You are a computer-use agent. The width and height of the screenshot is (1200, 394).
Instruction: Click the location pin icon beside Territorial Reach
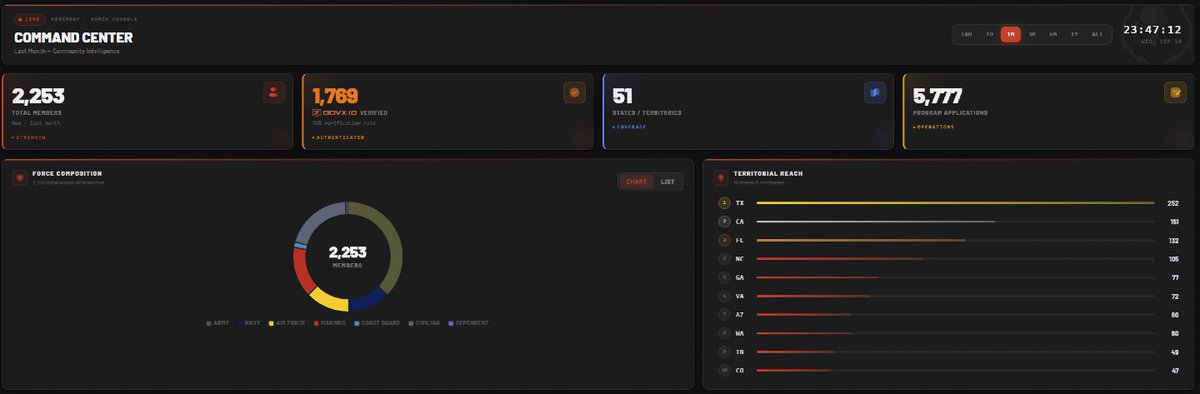tap(721, 177)
